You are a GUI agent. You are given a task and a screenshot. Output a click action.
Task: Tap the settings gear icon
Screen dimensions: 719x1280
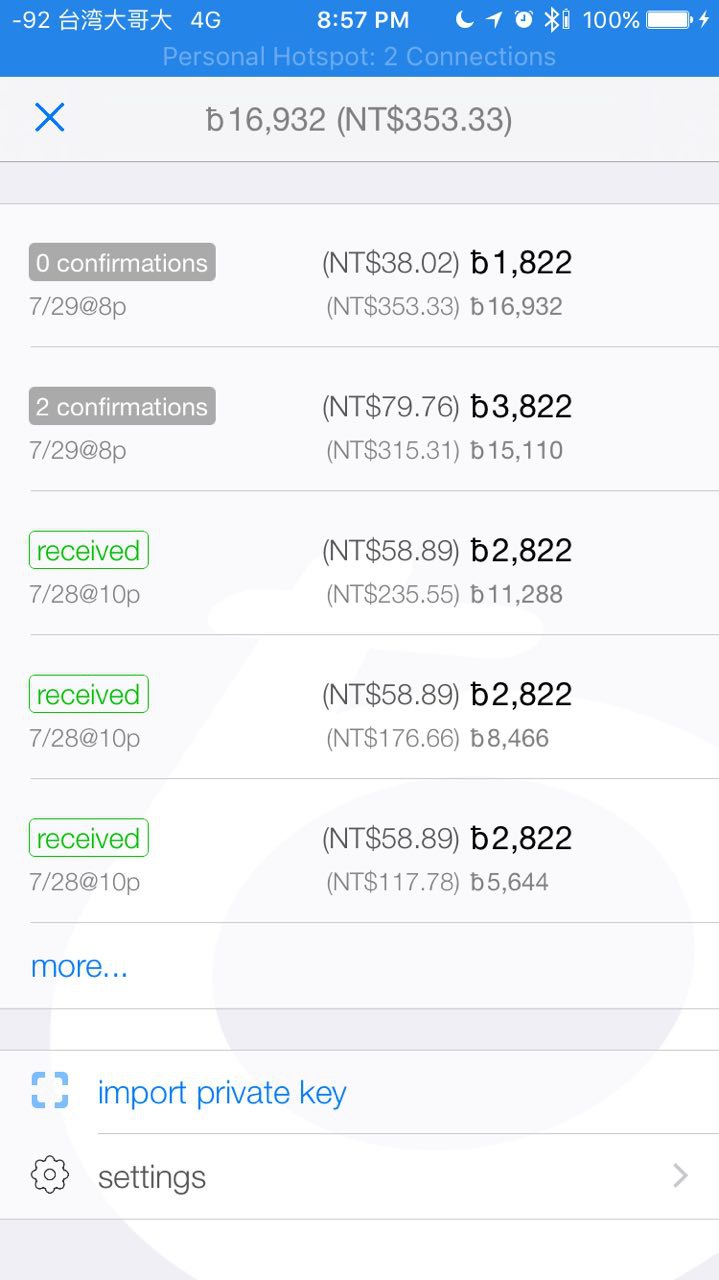click(49, 1175)
